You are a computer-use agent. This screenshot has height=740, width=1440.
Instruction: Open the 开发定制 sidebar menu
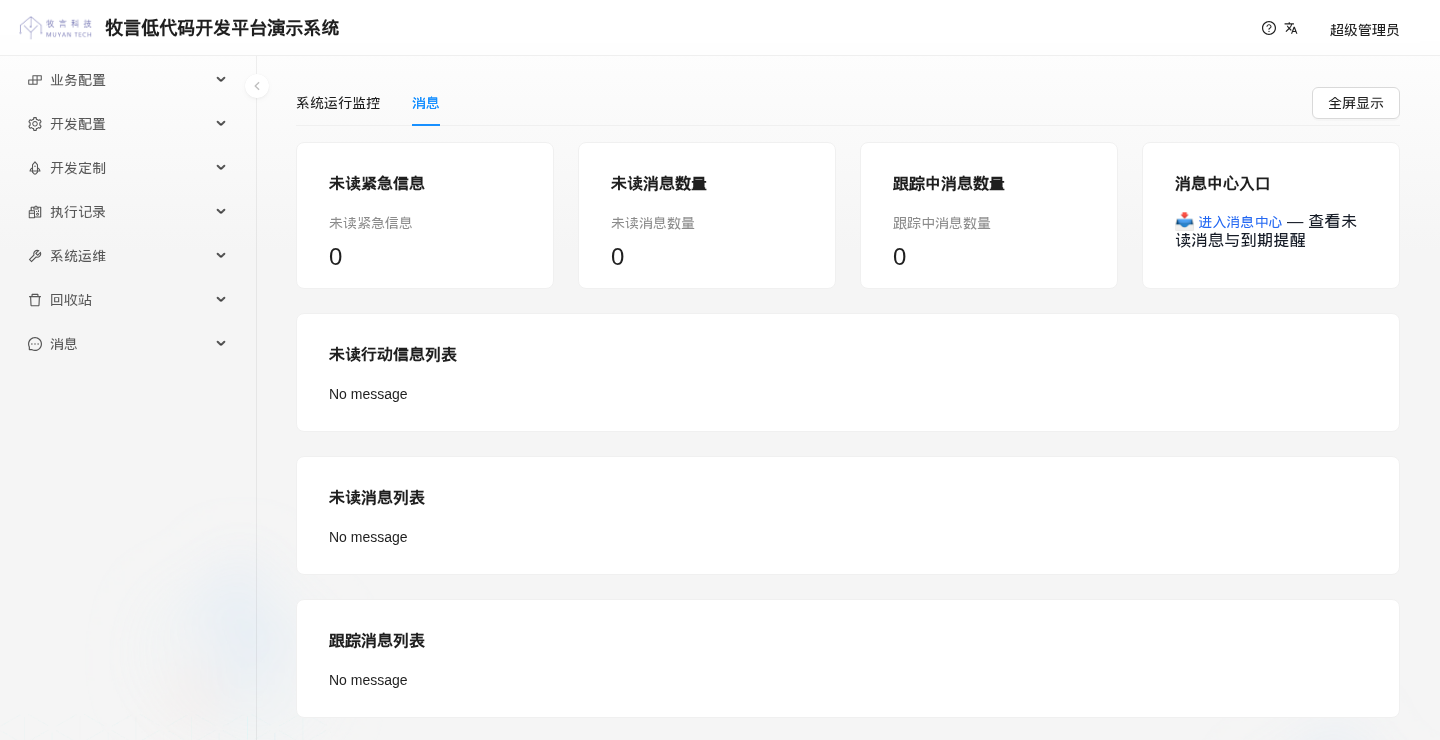[x=128, y=168]
